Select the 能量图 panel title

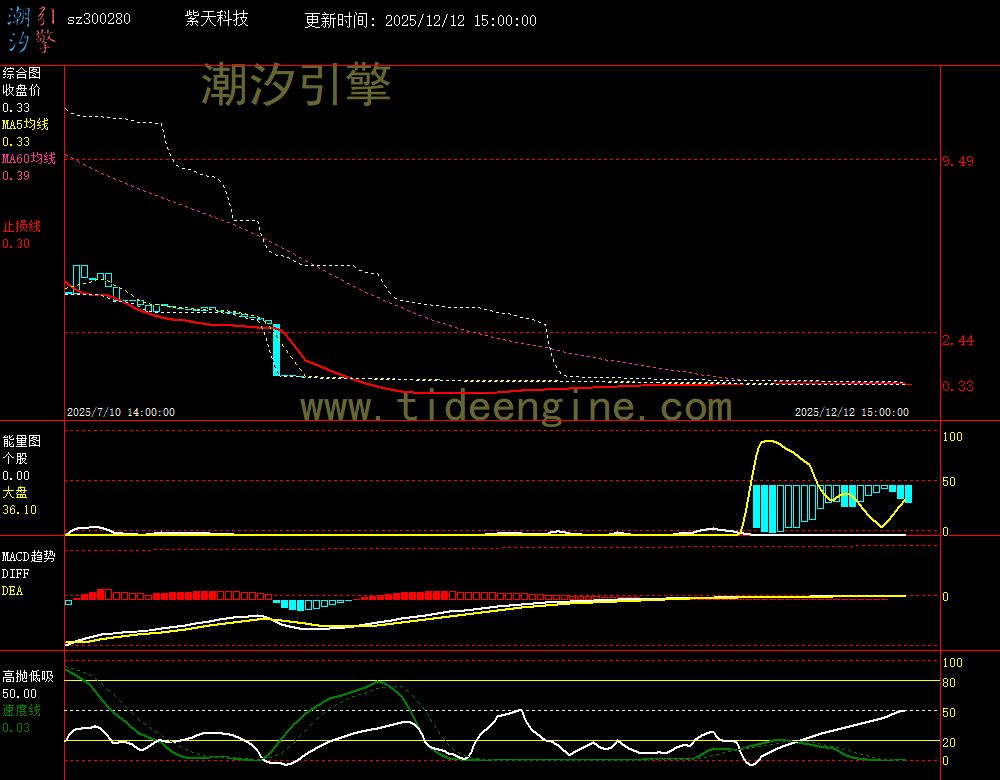pos(21,440)
